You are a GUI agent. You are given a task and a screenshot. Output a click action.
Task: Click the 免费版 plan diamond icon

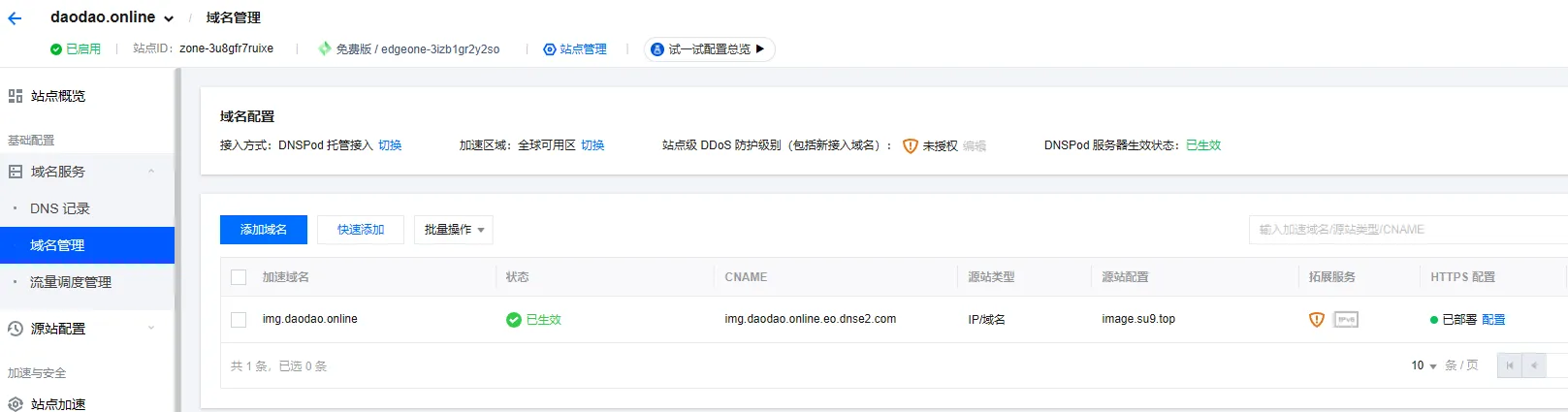pyautogui.click(x=325, y=48)
